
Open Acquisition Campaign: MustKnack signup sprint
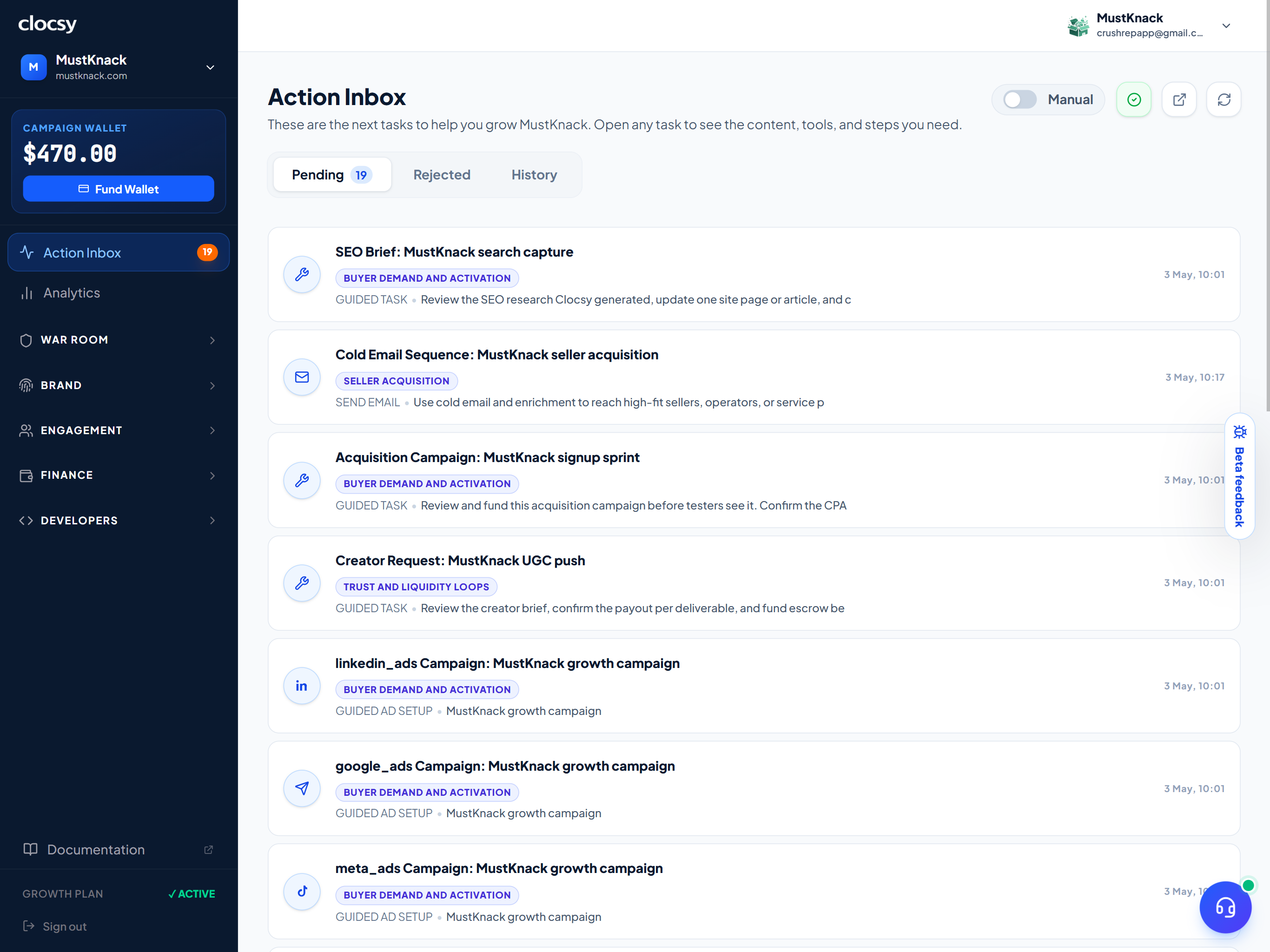pos(754,480)
